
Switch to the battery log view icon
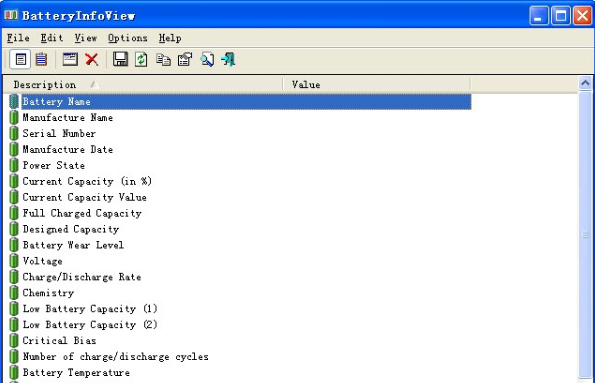click(41, 60)
